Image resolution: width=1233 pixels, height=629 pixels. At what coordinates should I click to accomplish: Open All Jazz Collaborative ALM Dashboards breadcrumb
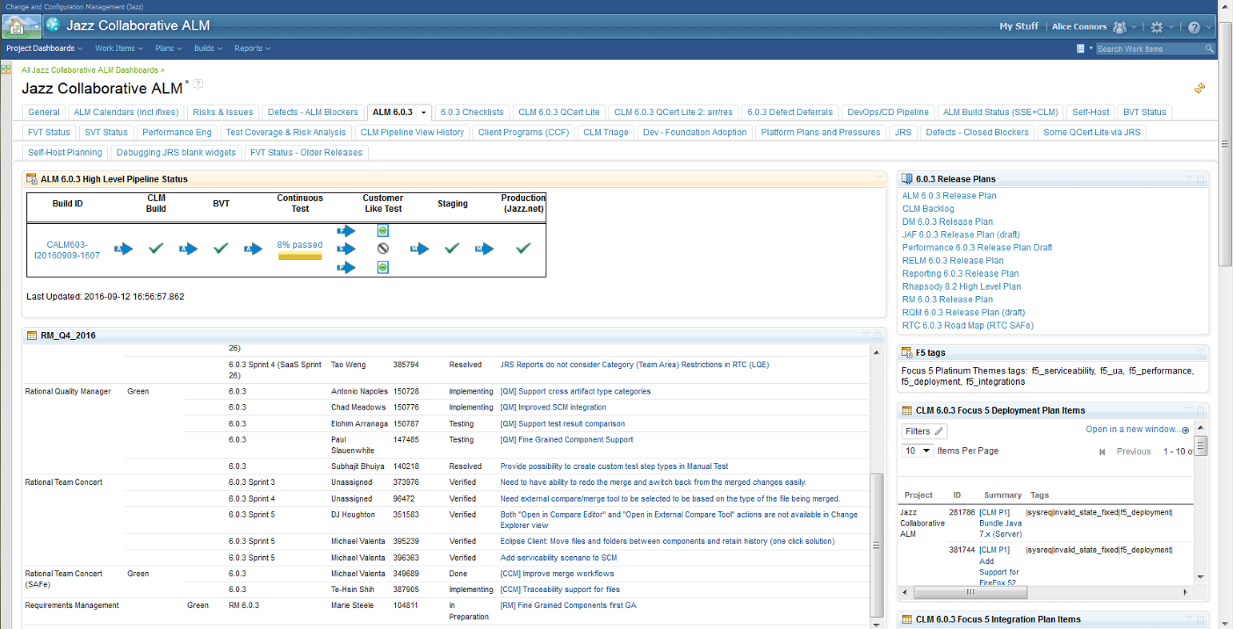91,70
